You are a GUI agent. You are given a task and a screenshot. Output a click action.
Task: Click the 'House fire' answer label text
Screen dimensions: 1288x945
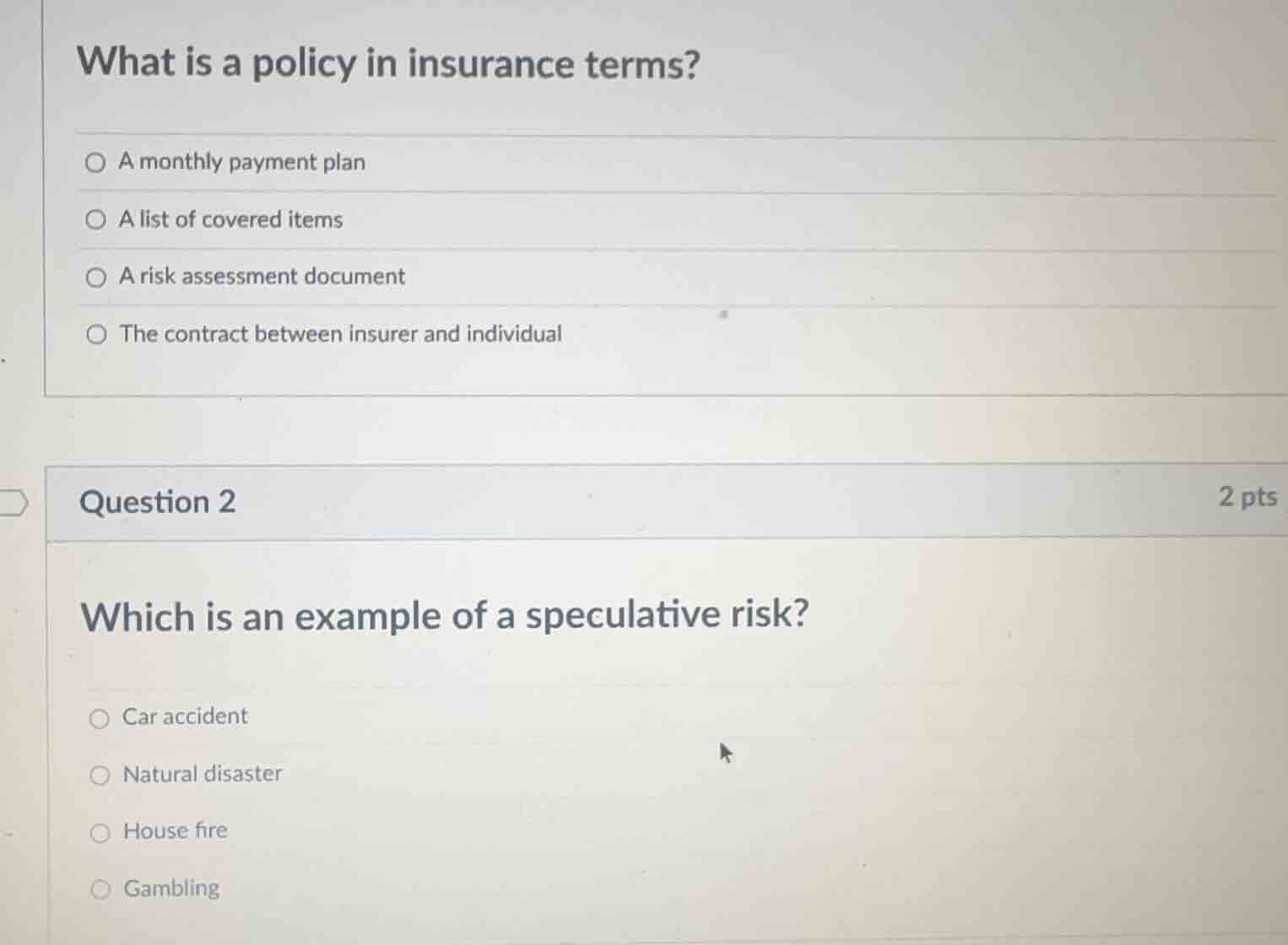point(175,831)
